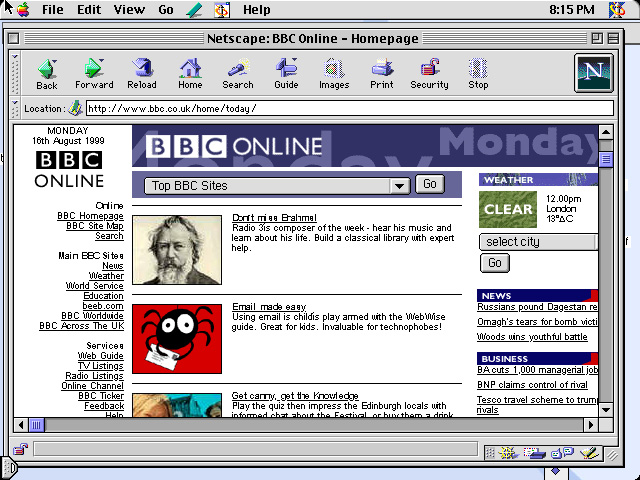Image resolution: width=640 pixels, height=480 pixels.
Task: Open the Don't miss Brahms headline link
Action: [274, 218]
